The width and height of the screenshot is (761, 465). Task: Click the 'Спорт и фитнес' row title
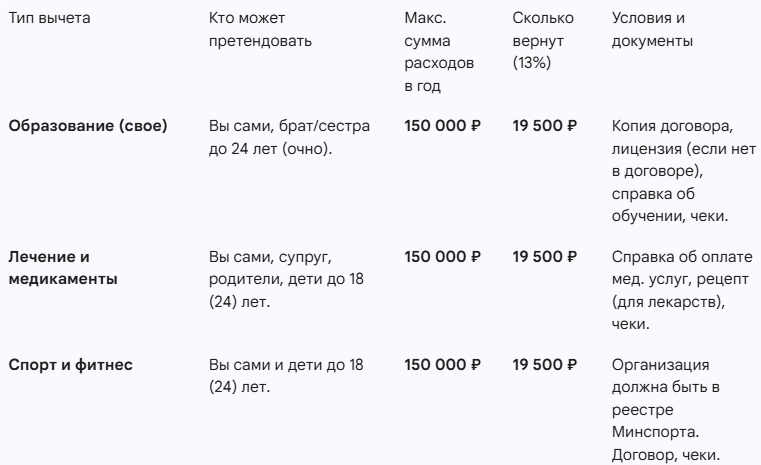pyautogui.click(x=70, y=365)
